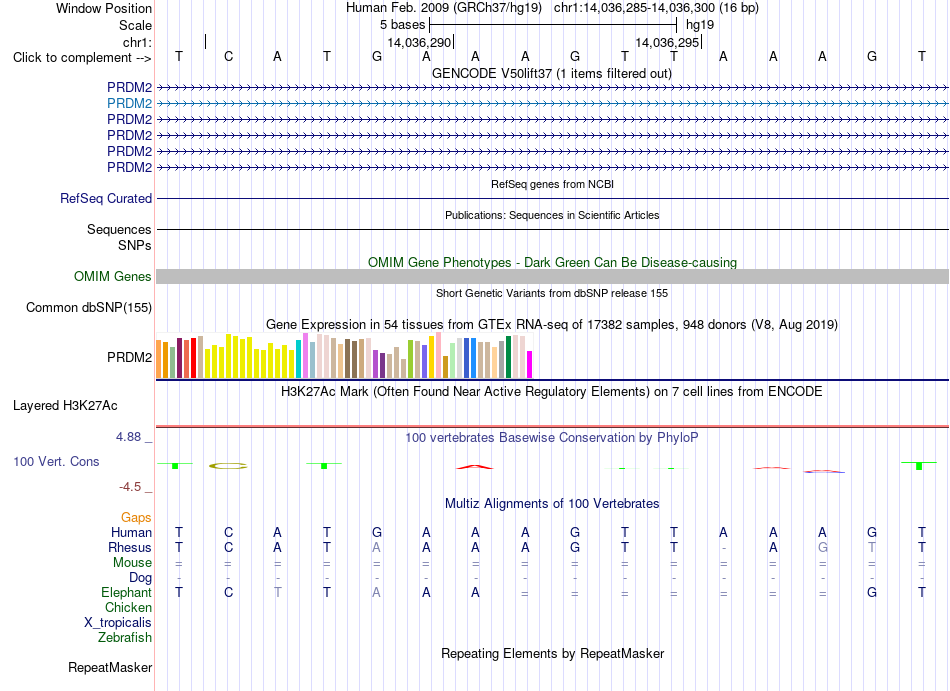Click the dash gap in the Rhesus row
This screenshot has width=950, height=691.
[x=723, y=549]
